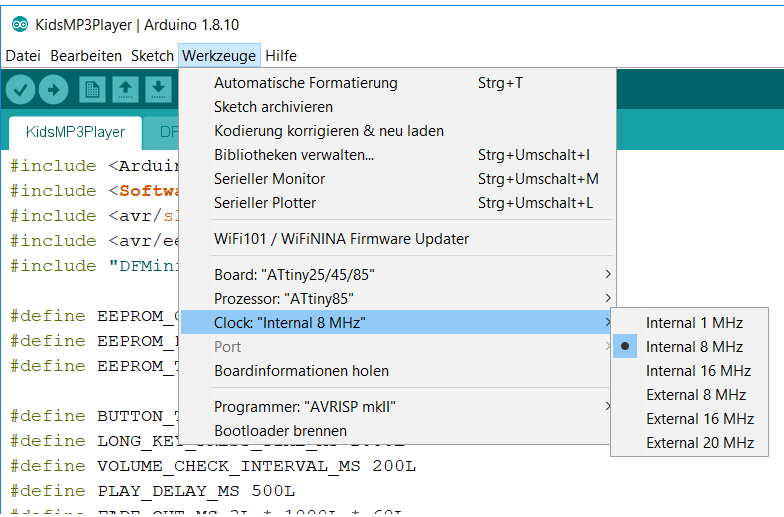
Task: Click the Open sketch toolbar icon
Action: pos(125,89)
